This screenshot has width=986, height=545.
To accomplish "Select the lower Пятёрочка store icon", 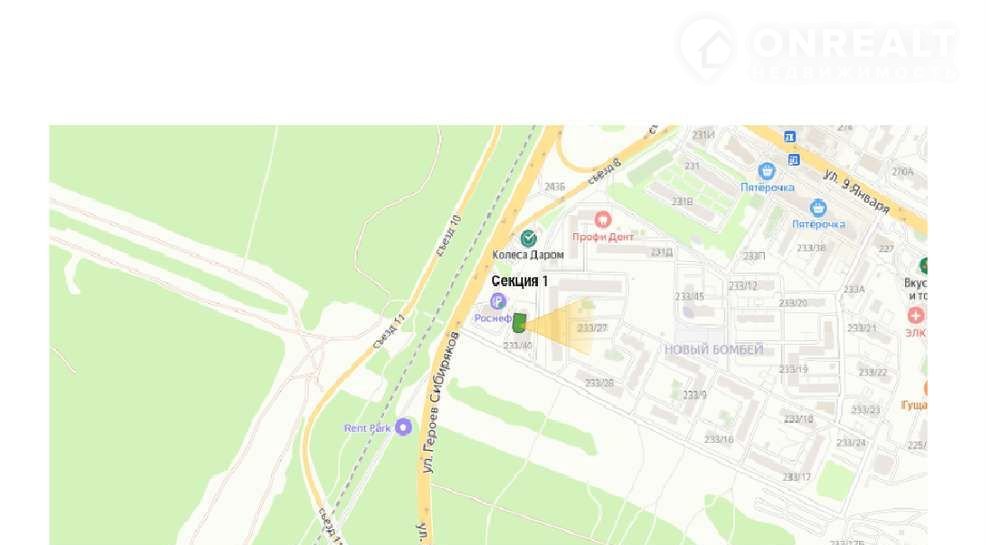I will click(817, 207).
